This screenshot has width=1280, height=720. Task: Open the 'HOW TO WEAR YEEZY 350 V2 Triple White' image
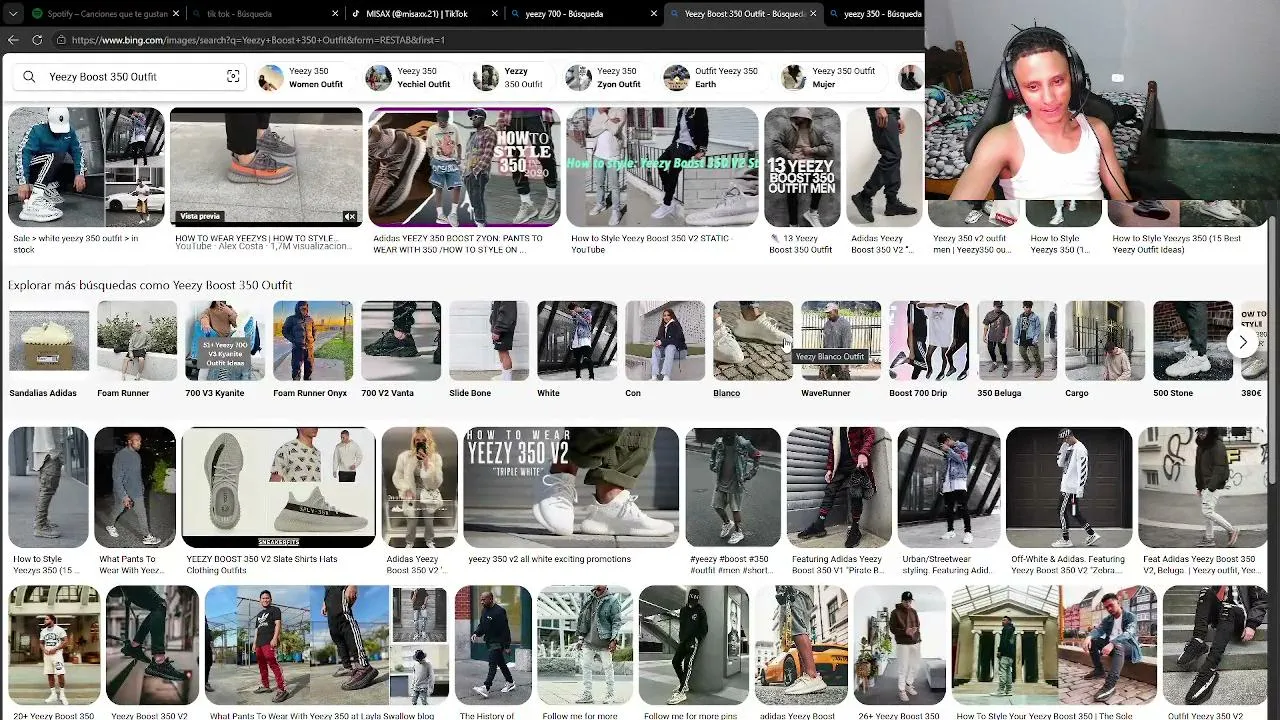pyautogui.click(x=571, y=487)
